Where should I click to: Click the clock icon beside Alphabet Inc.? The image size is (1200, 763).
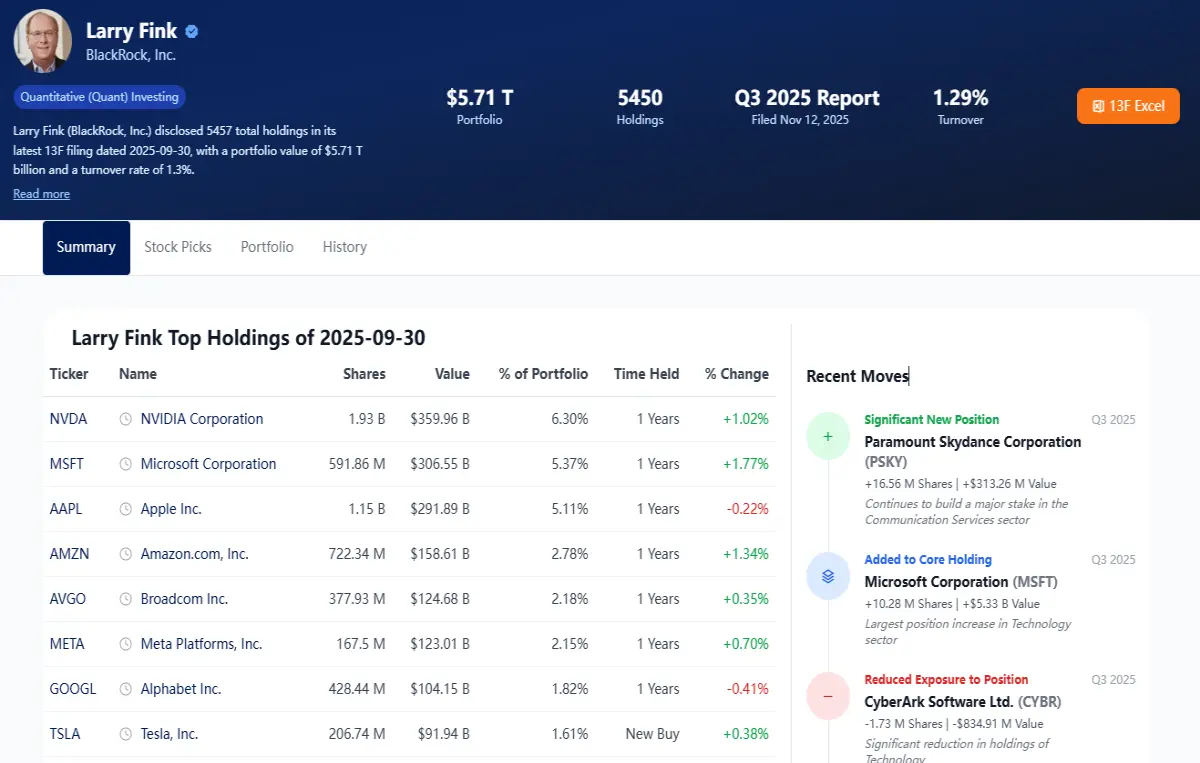coord(126,689)
